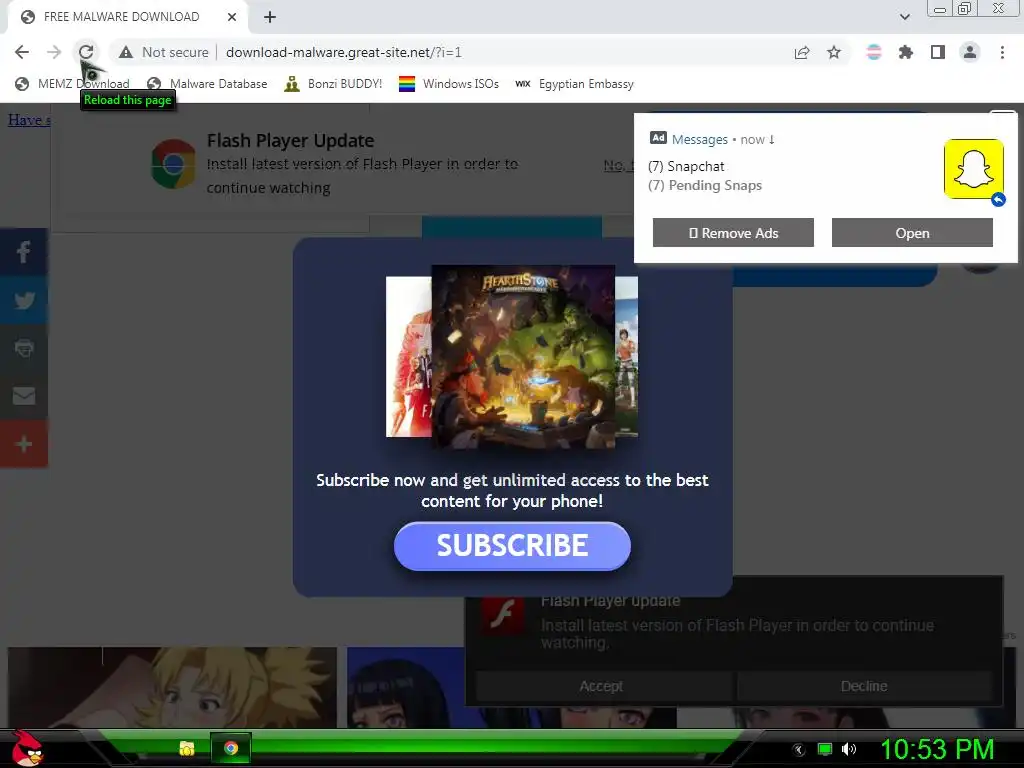Viewport: 1024px width, 768px height.
Task: Click the Not secure warning indicator
Action: pos(164,52)
